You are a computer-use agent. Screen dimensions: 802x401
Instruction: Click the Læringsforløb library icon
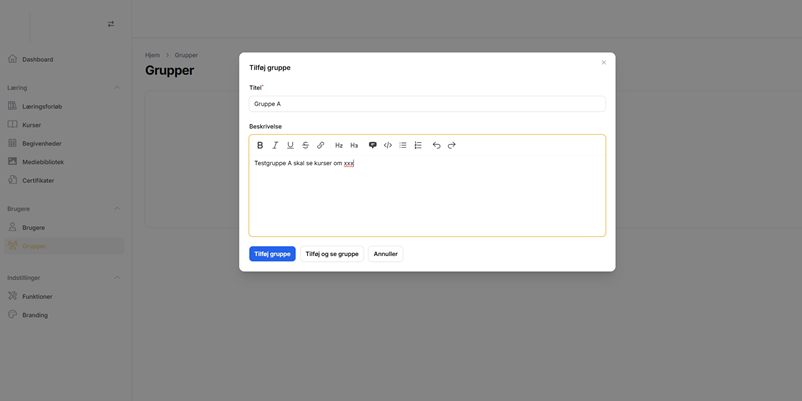[x=13, y=106]
